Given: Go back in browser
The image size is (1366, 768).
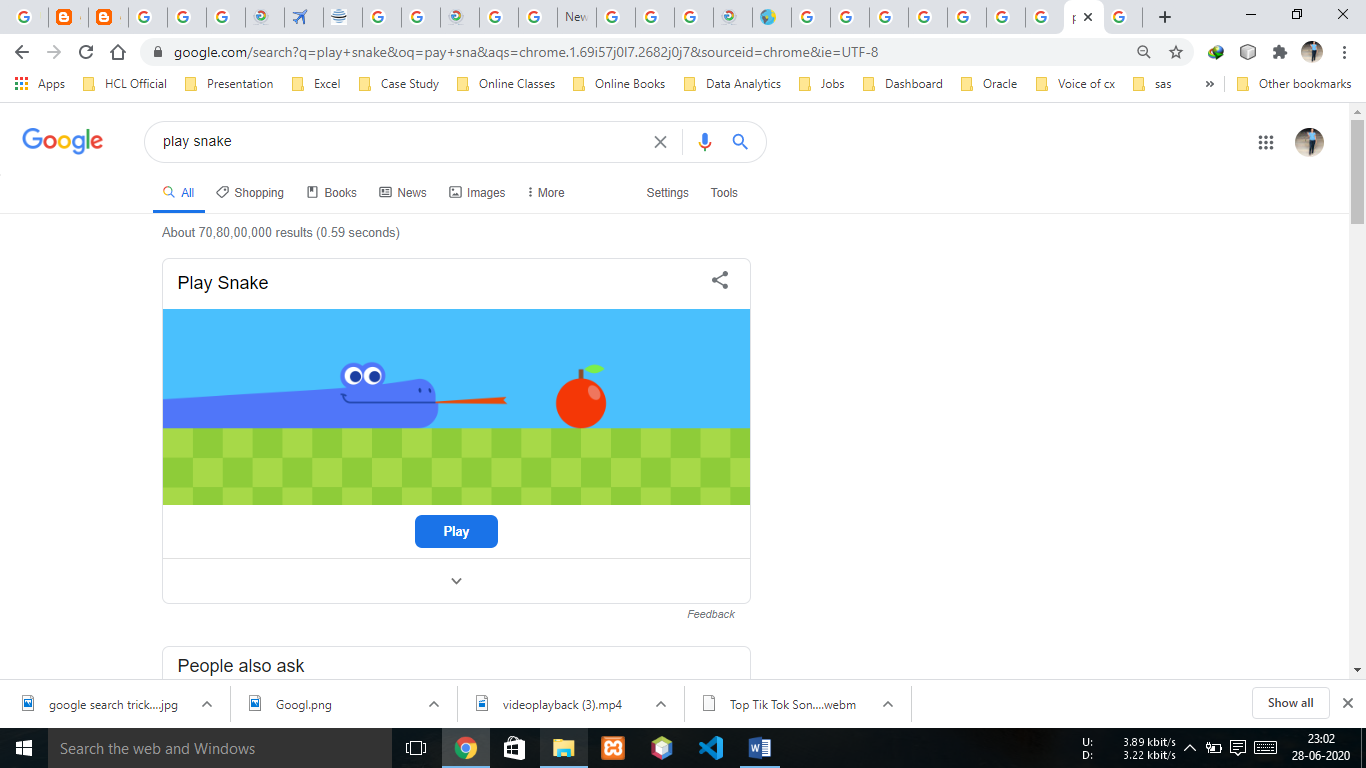Looking at the screenshot, I should click(22, 52).
